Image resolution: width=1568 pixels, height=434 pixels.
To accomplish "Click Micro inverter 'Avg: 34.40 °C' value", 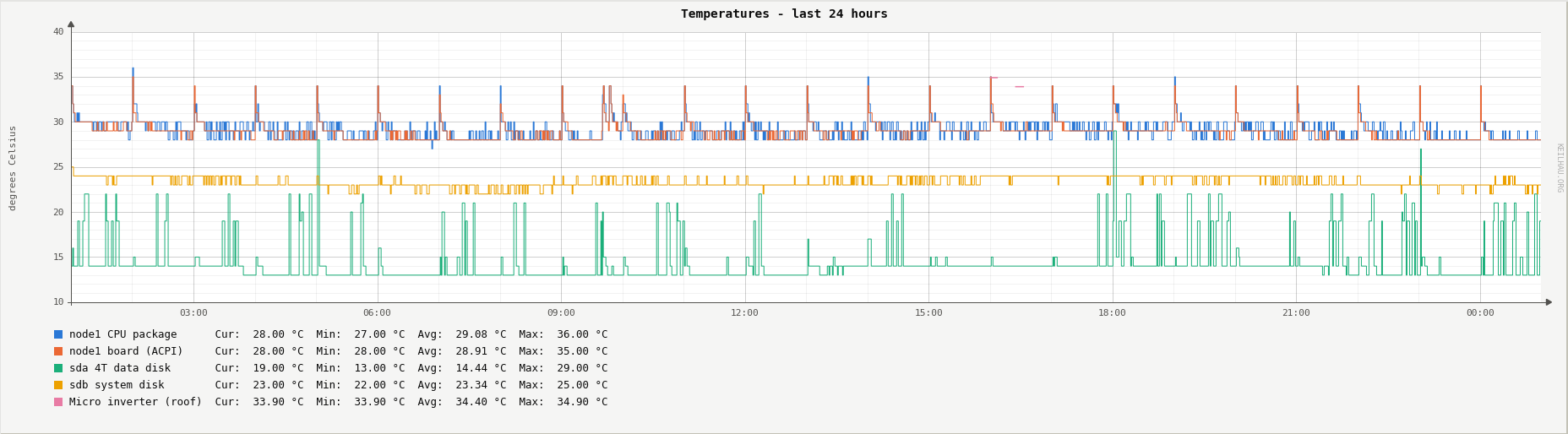I will click(x=462, y=402).
